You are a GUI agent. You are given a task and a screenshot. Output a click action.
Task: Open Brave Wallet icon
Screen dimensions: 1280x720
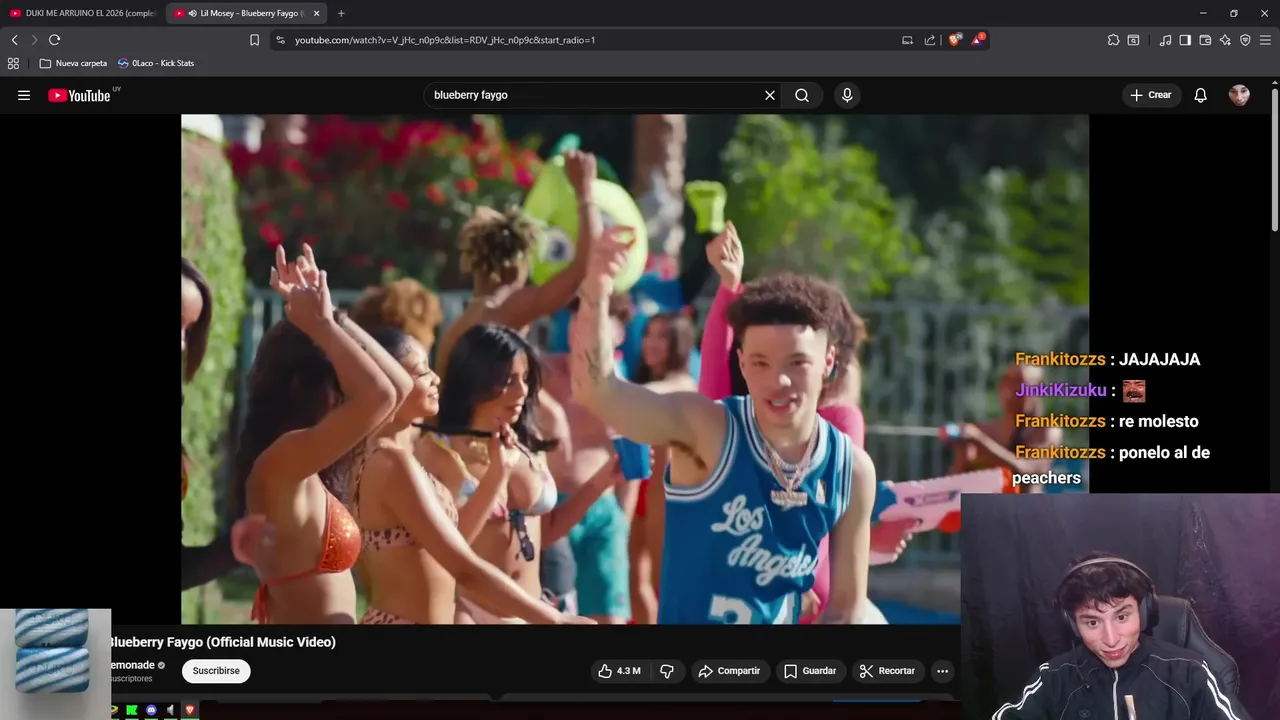tap(1205, 40)
